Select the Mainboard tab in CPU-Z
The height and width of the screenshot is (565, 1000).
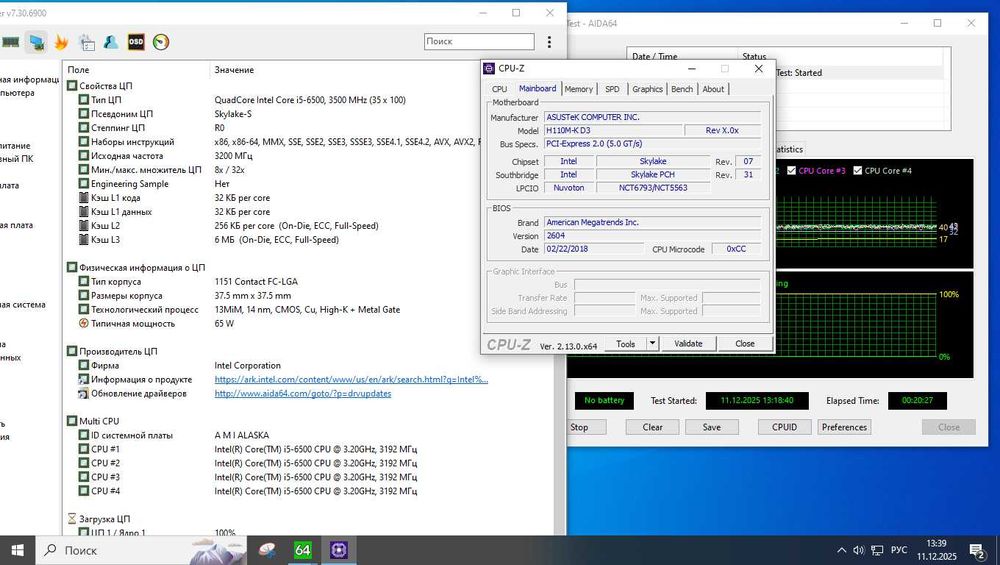click(x=537, y=89)
